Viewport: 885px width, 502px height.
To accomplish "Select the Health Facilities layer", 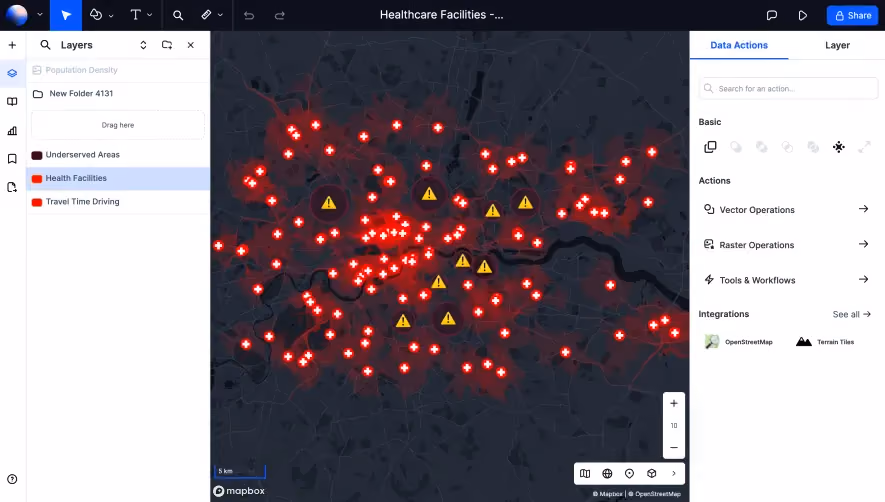I will 118,178.
